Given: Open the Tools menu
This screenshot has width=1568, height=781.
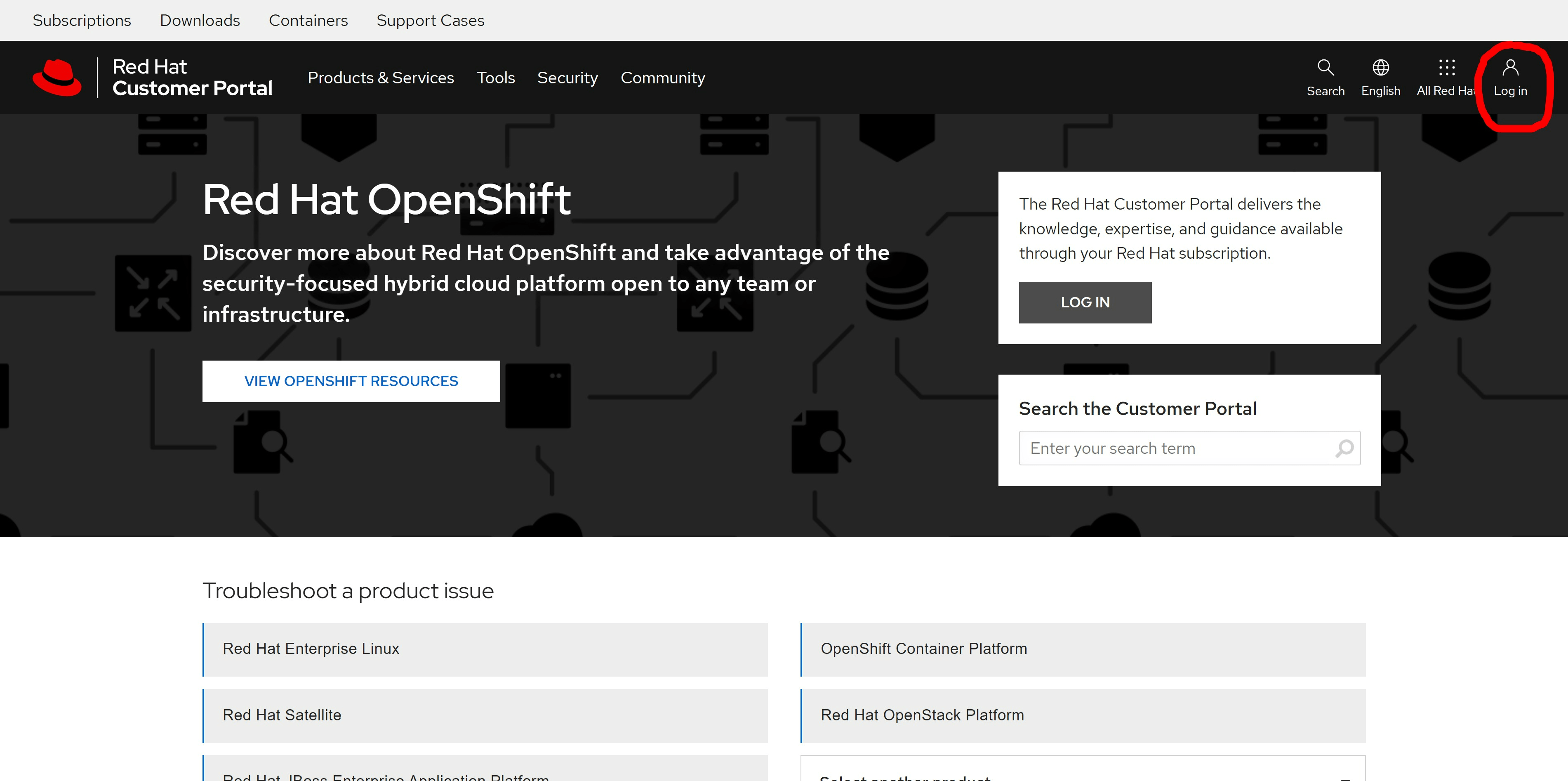Looking at the screenshot, I should tap(496, 77).
